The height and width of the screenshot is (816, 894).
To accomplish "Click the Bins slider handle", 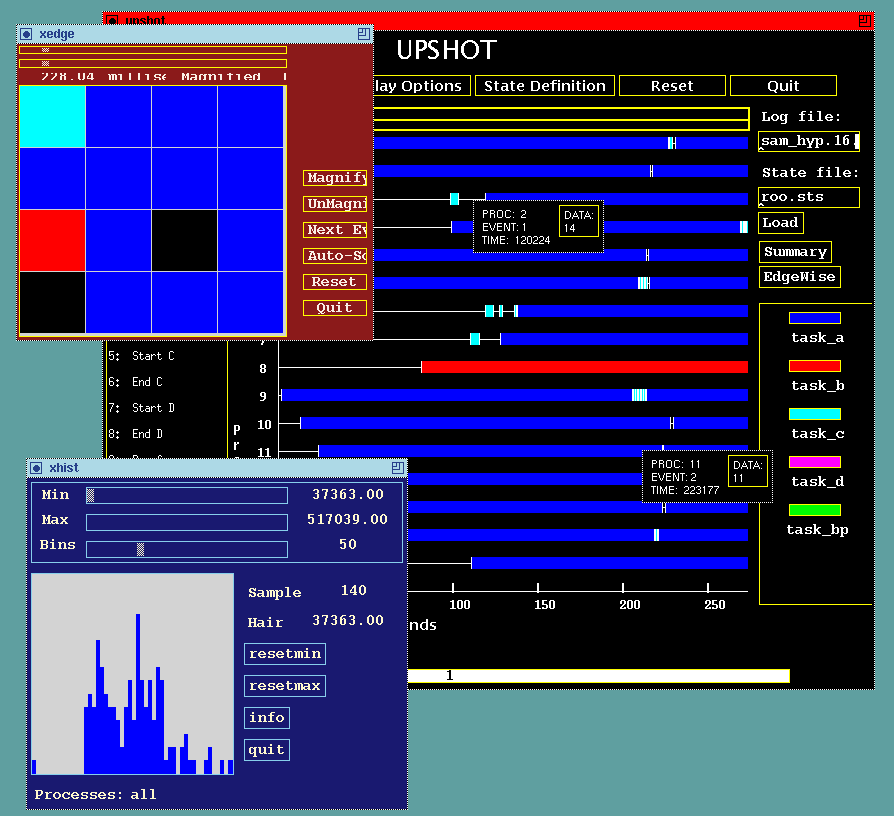I will click(141, 549).
